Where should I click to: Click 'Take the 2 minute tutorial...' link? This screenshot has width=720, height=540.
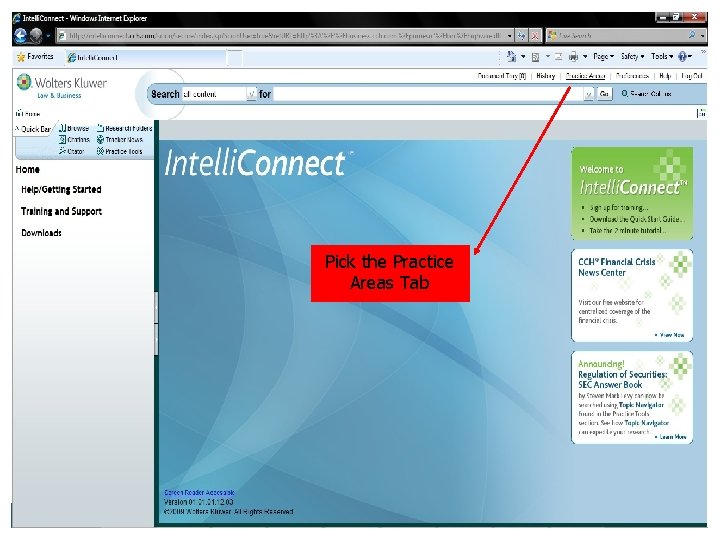pos(628,231)
